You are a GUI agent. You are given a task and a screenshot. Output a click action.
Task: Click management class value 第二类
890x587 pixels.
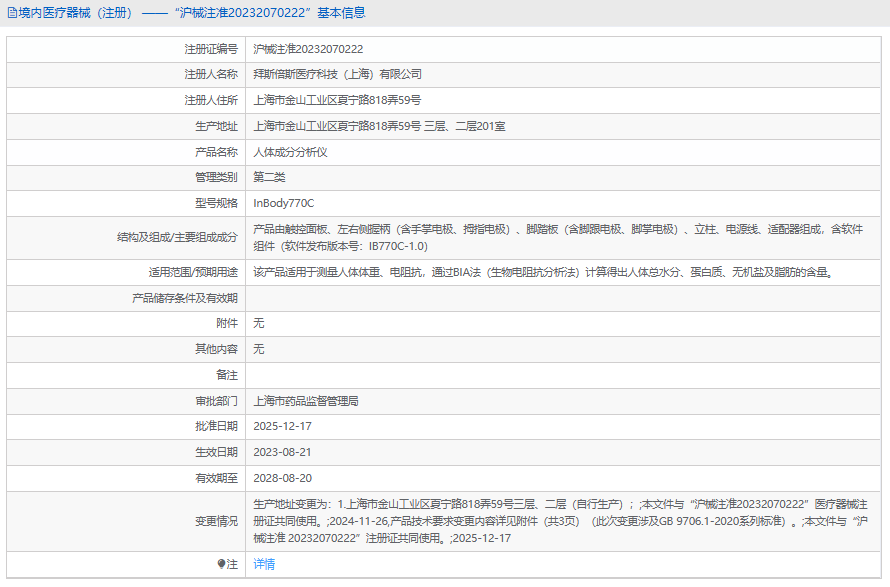pos(269,177)
